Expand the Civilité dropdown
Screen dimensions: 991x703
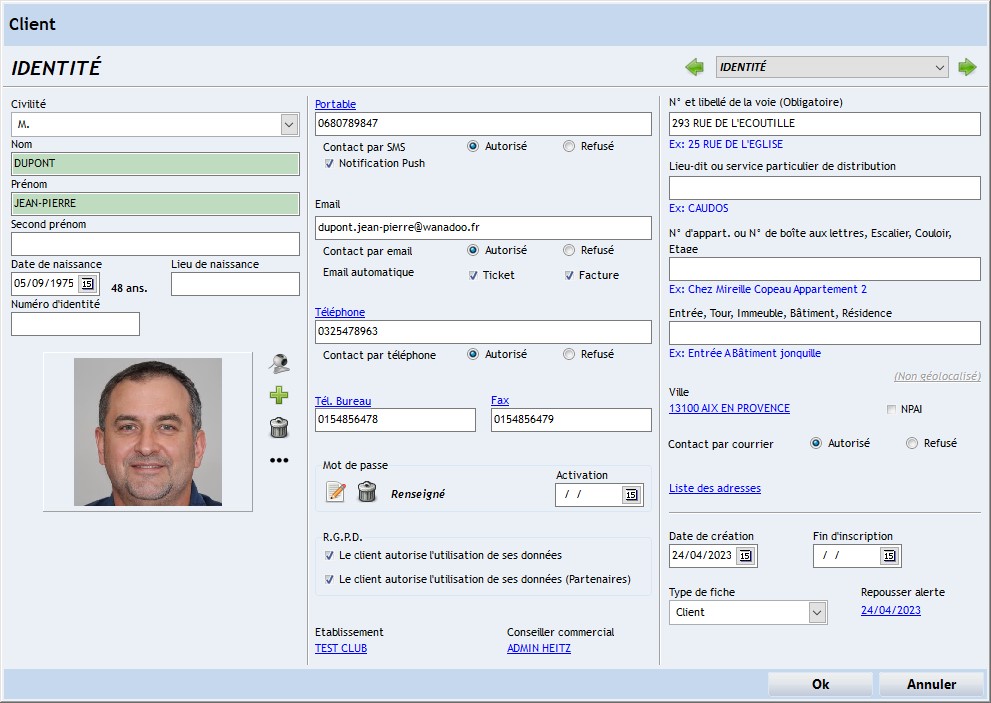[x=289, y=125]
